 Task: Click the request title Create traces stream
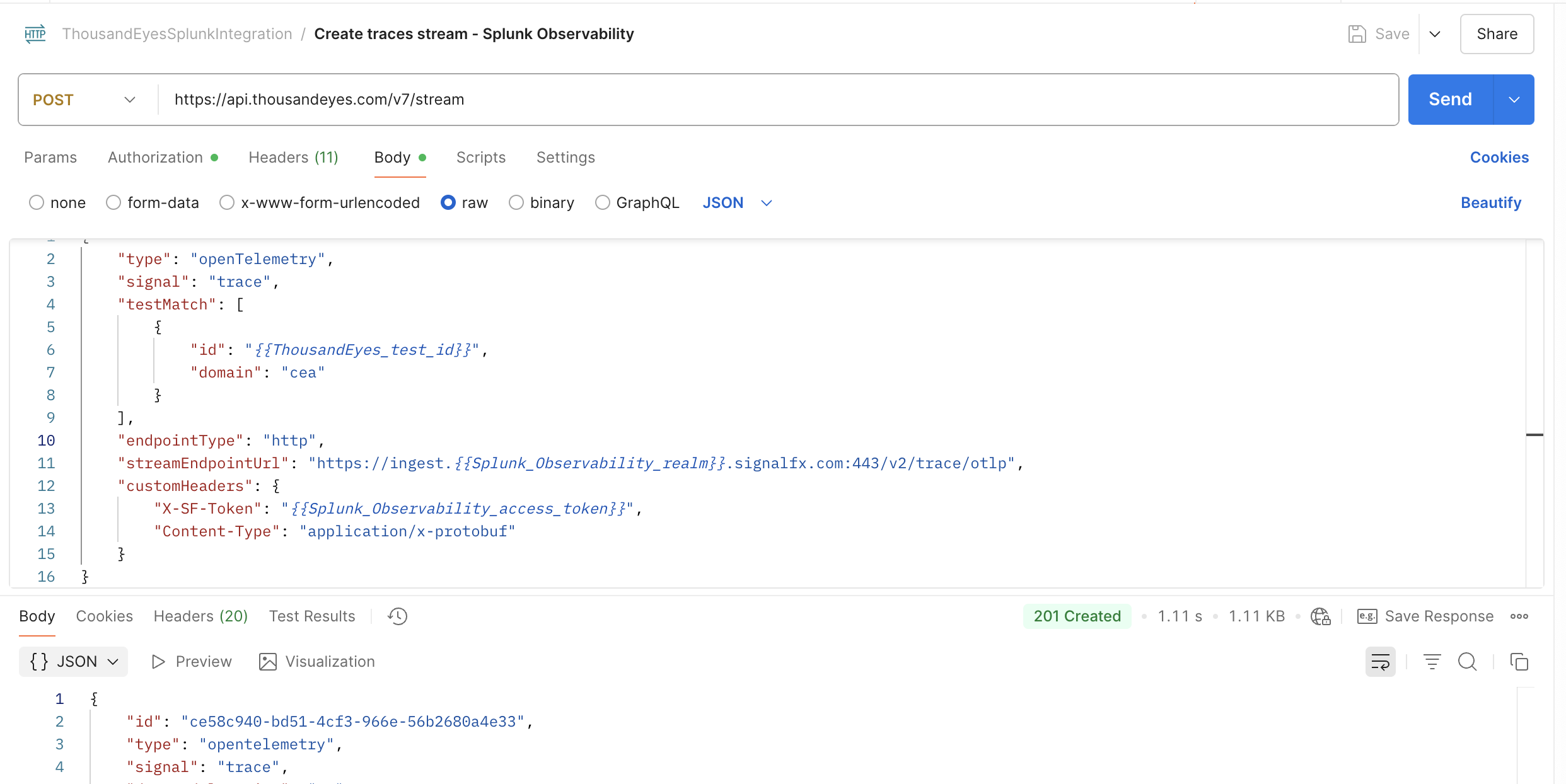pyautogui.click(x=474, y=34)
